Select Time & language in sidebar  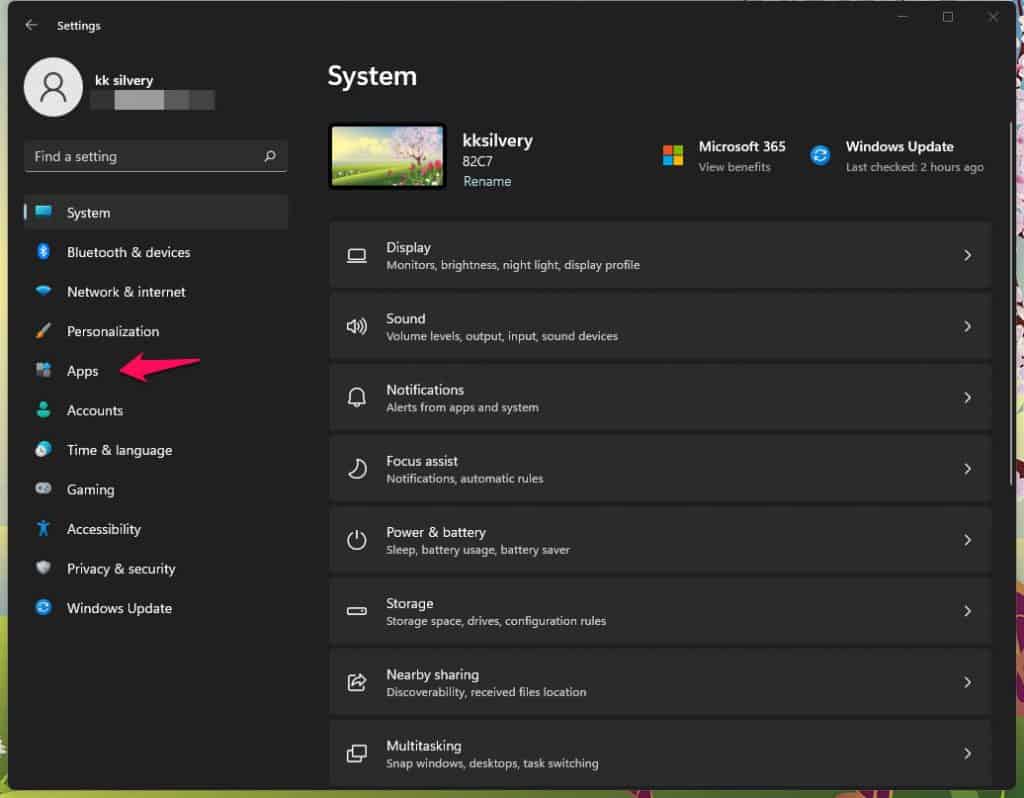coord(119,450)
